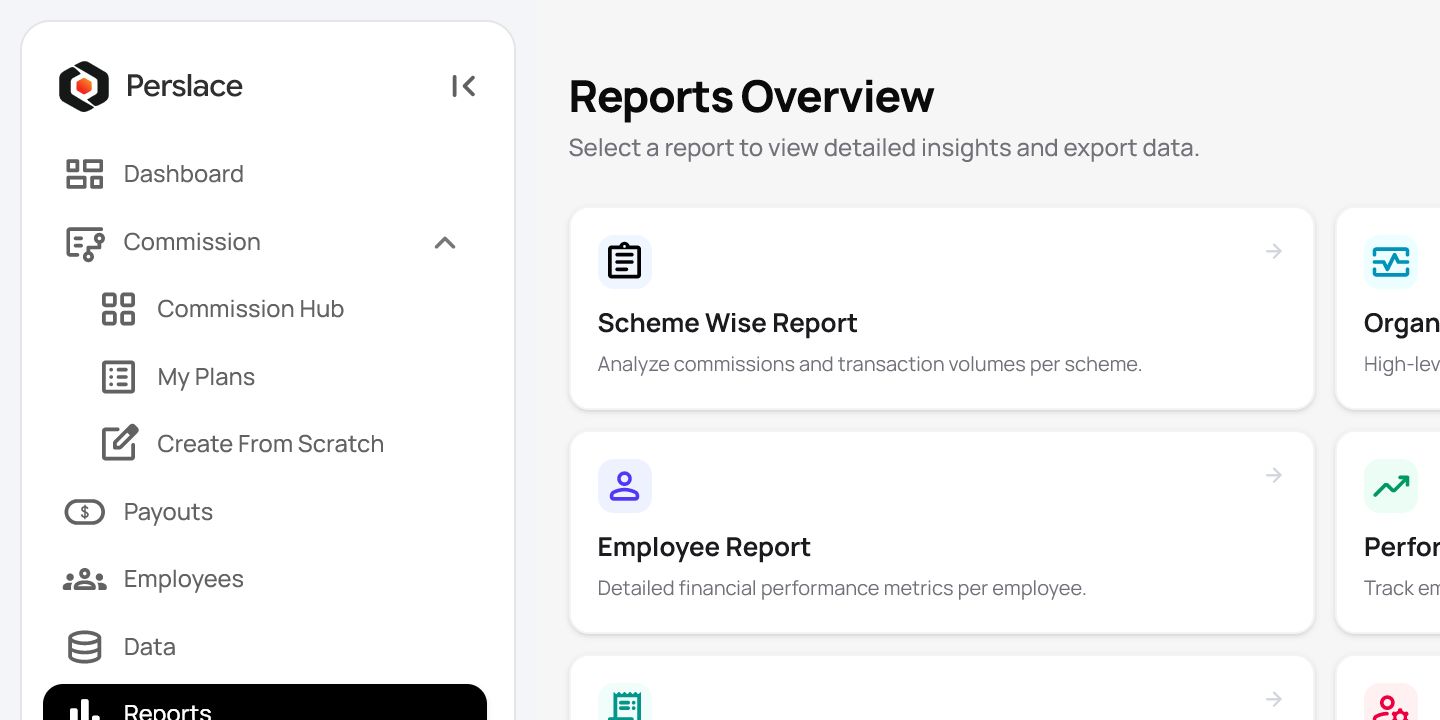The width and height of the screenshot is (1440, 720).
Task: Click 'Select a report to view detailed insights' subtitle
Action: pyautogui.click(x=884, y=148)
